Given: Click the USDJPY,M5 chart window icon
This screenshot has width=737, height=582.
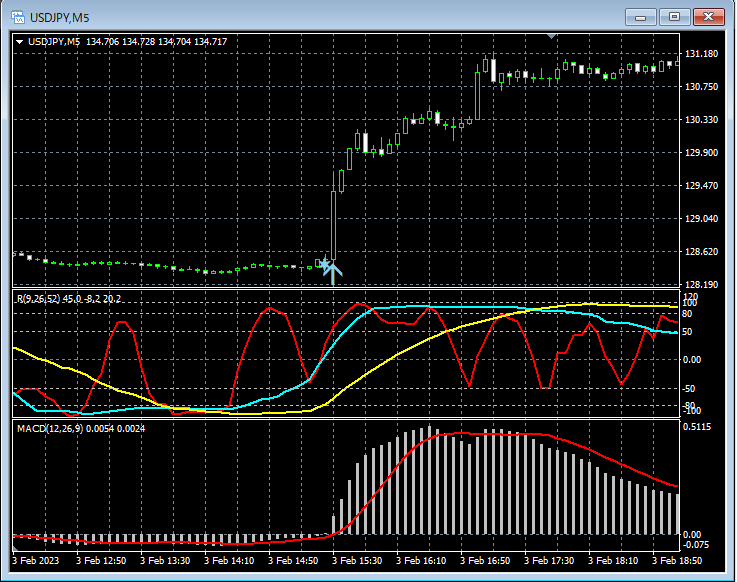Looking at the screenshot, I should (18, 17).
